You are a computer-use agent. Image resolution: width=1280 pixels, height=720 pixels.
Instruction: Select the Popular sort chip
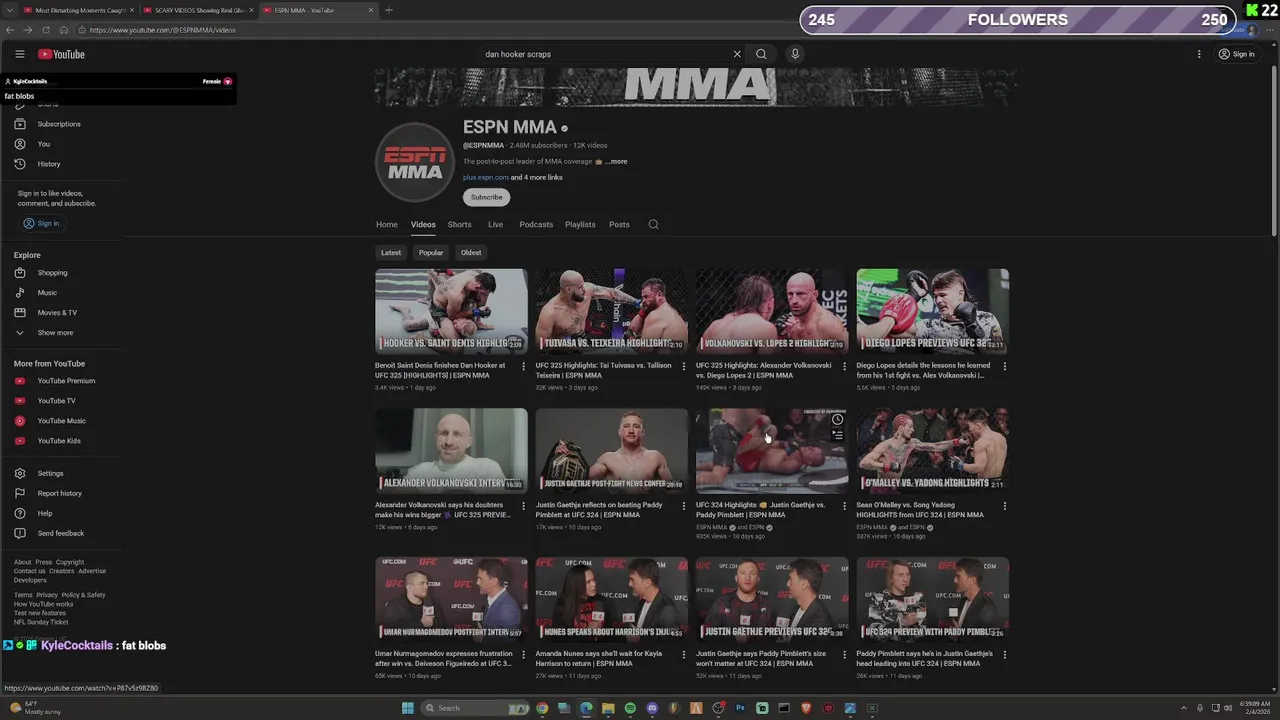(x=431, y=252)
